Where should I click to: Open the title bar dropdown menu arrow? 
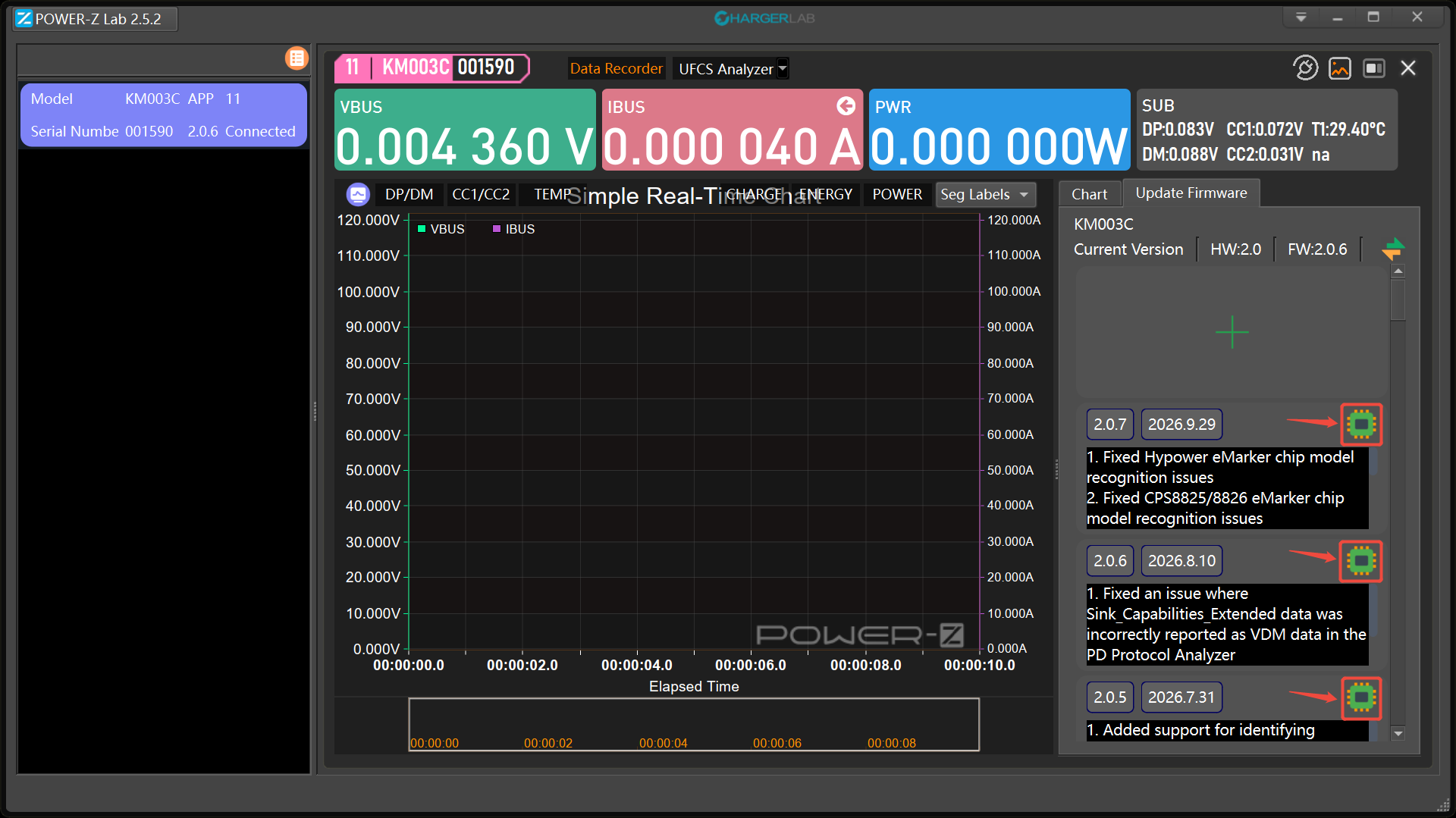pyautogui.click(x=1301, y=17)
